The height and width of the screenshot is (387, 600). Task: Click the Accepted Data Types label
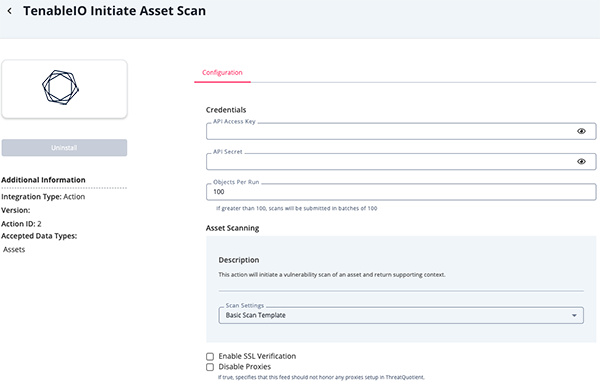pyautogui.click(x=39, y=236)
